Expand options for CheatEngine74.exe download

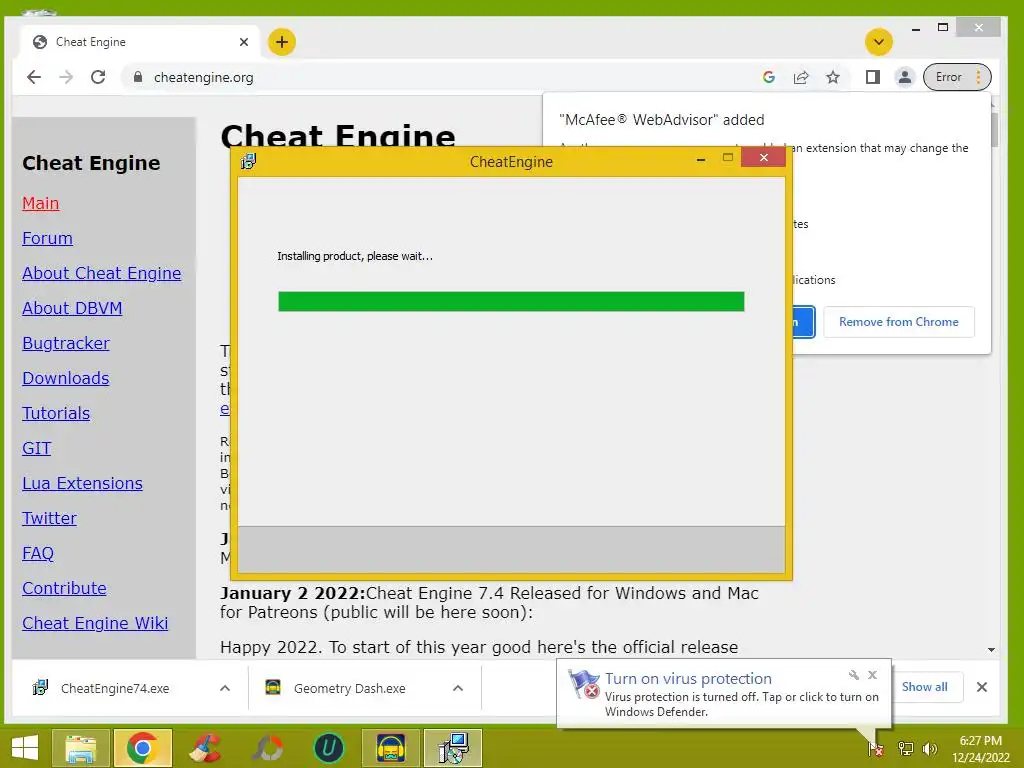(x=225, y=688)
